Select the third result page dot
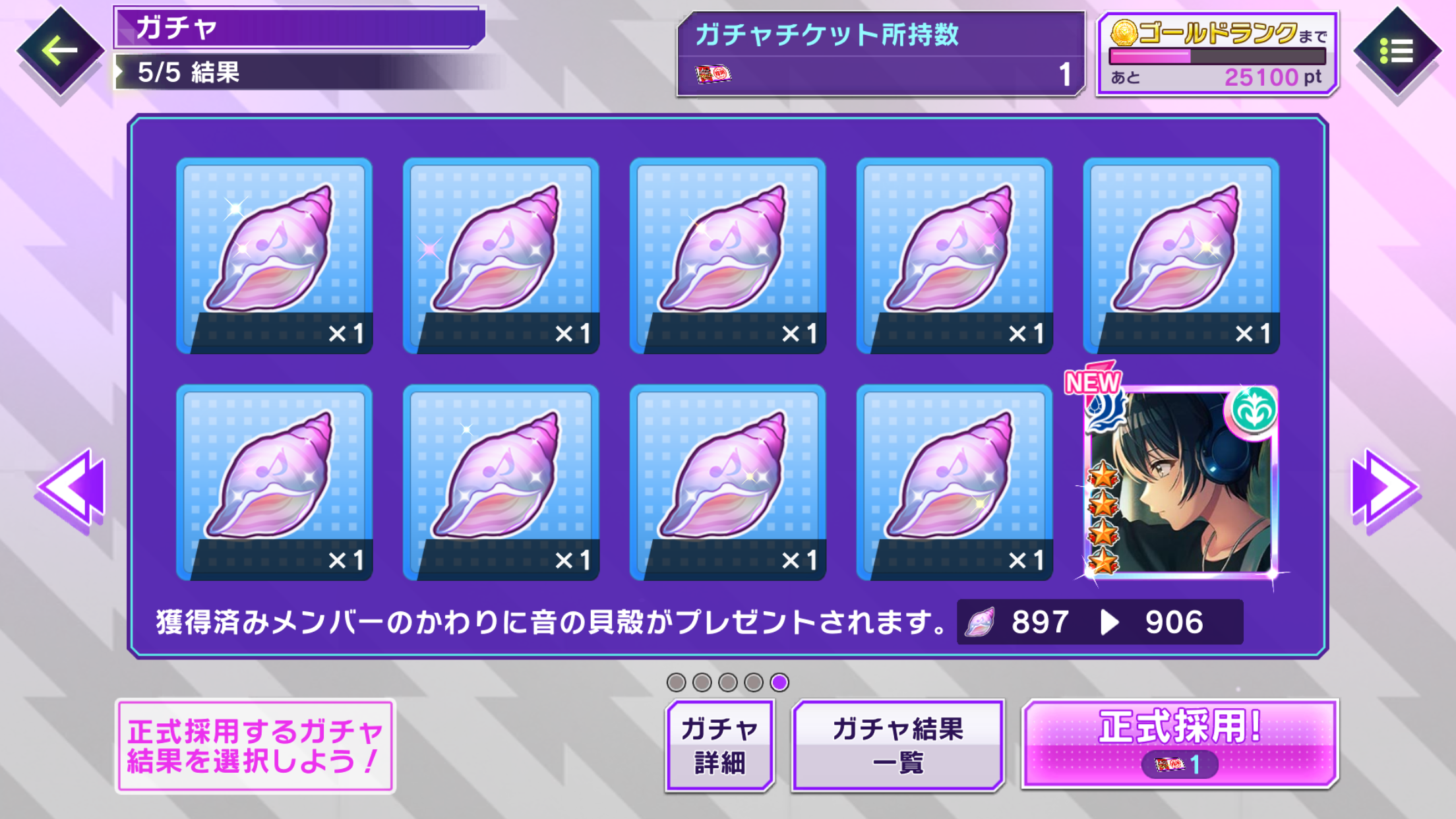 coord(728,682)
